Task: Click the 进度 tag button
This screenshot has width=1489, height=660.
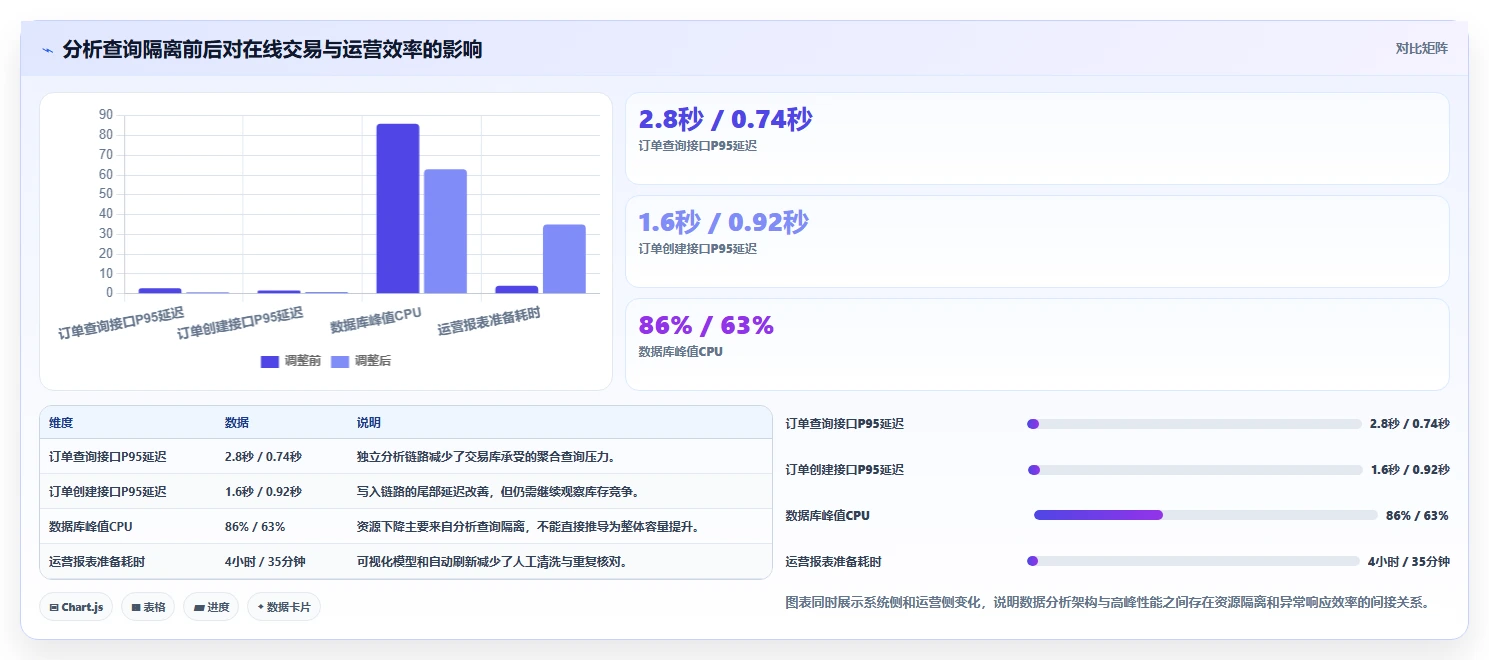Action: click(211, 607)
